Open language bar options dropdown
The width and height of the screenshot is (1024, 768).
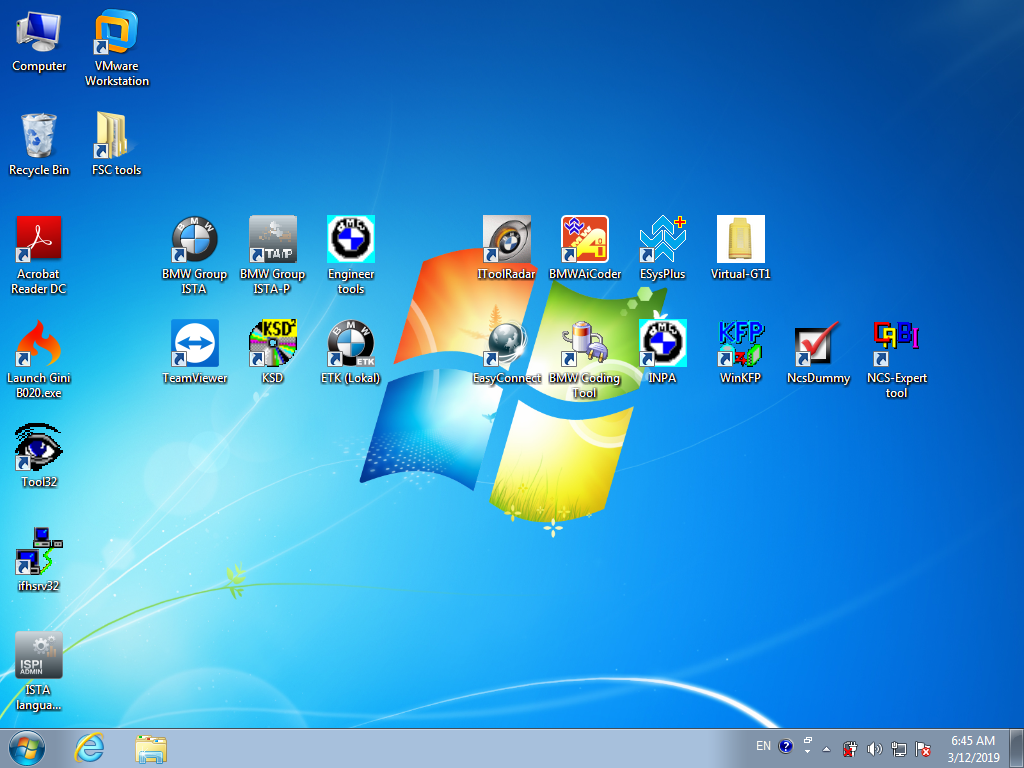click(x=807, y=748)
